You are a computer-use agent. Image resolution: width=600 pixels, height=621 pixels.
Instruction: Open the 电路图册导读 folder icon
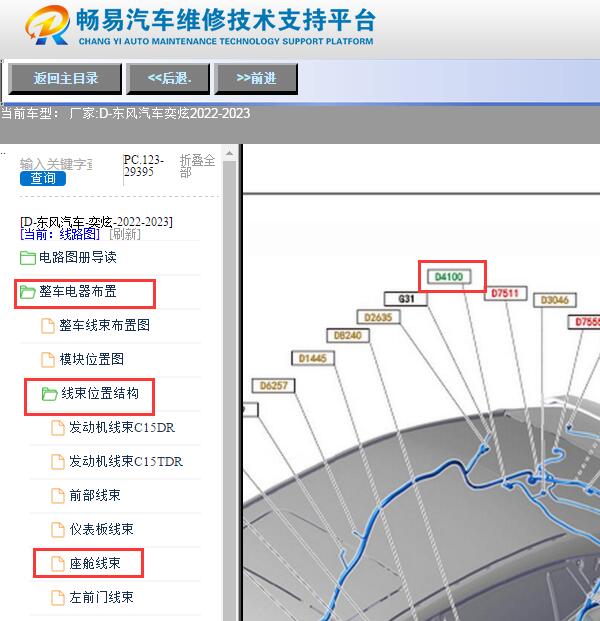click(x=28, y=258)
